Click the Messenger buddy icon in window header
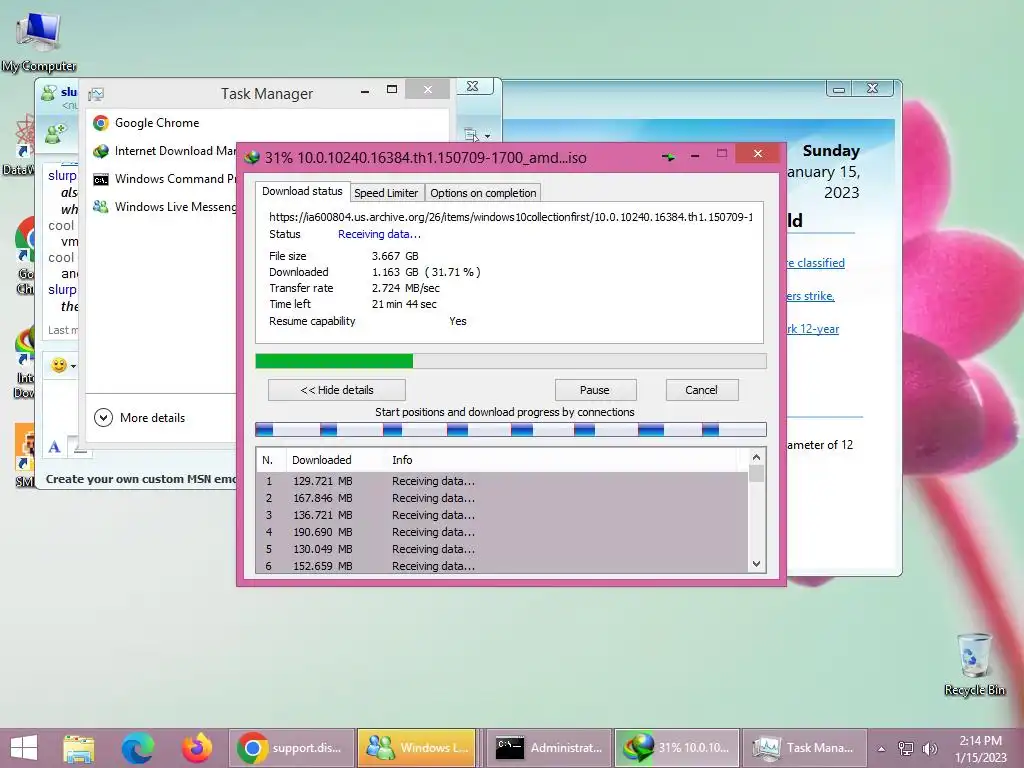 pos(48,93)
